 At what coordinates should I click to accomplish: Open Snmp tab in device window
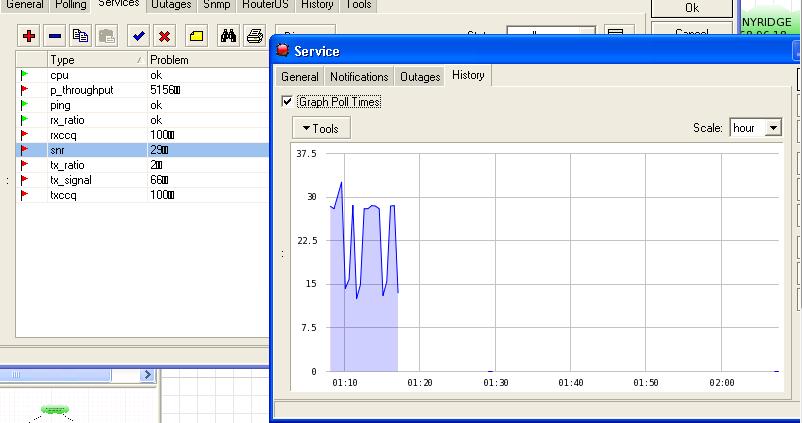[x=216, y=5]
